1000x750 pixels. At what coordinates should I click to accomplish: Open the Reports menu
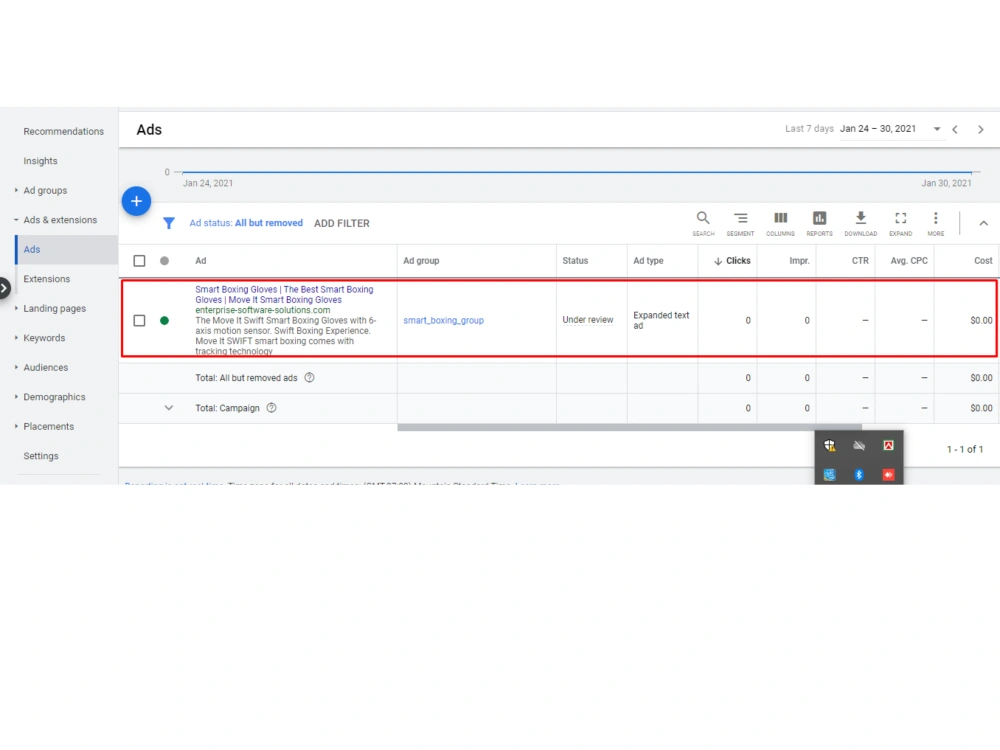point(820,224)
